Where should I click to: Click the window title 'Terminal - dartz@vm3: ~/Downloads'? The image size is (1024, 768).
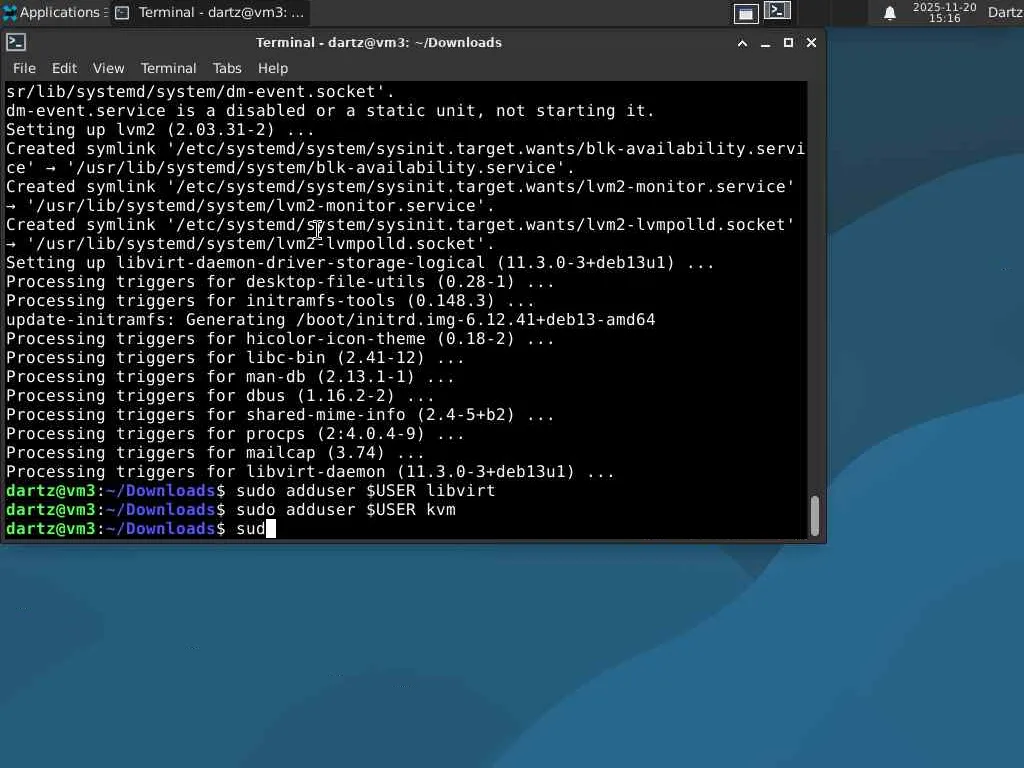pos(379,42)
